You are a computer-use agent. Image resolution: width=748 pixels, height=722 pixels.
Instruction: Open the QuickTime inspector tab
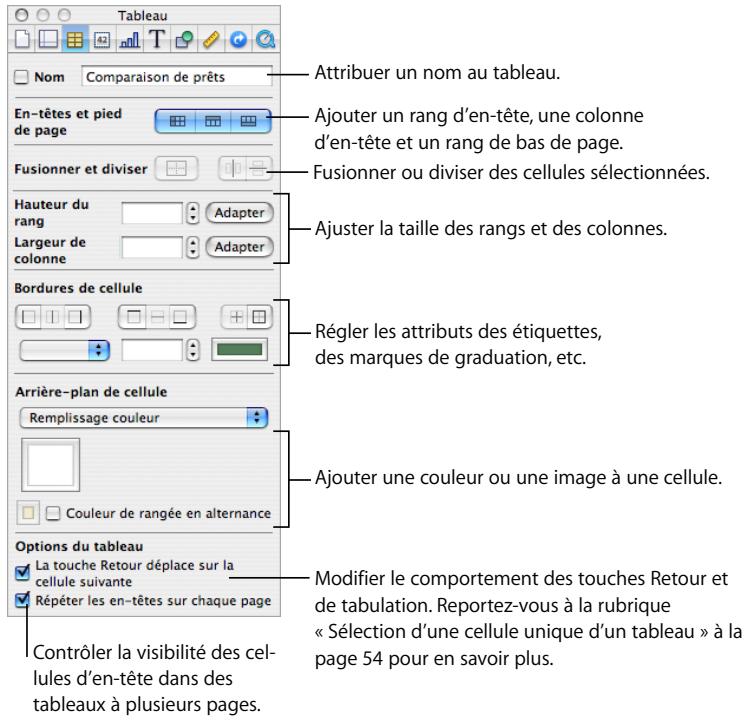point(265,40)
